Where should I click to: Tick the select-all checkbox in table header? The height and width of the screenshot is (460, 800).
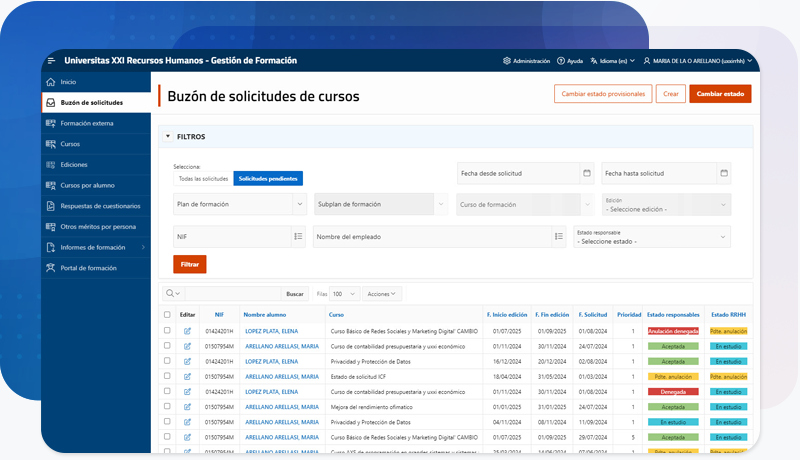(x=167, y=314)
